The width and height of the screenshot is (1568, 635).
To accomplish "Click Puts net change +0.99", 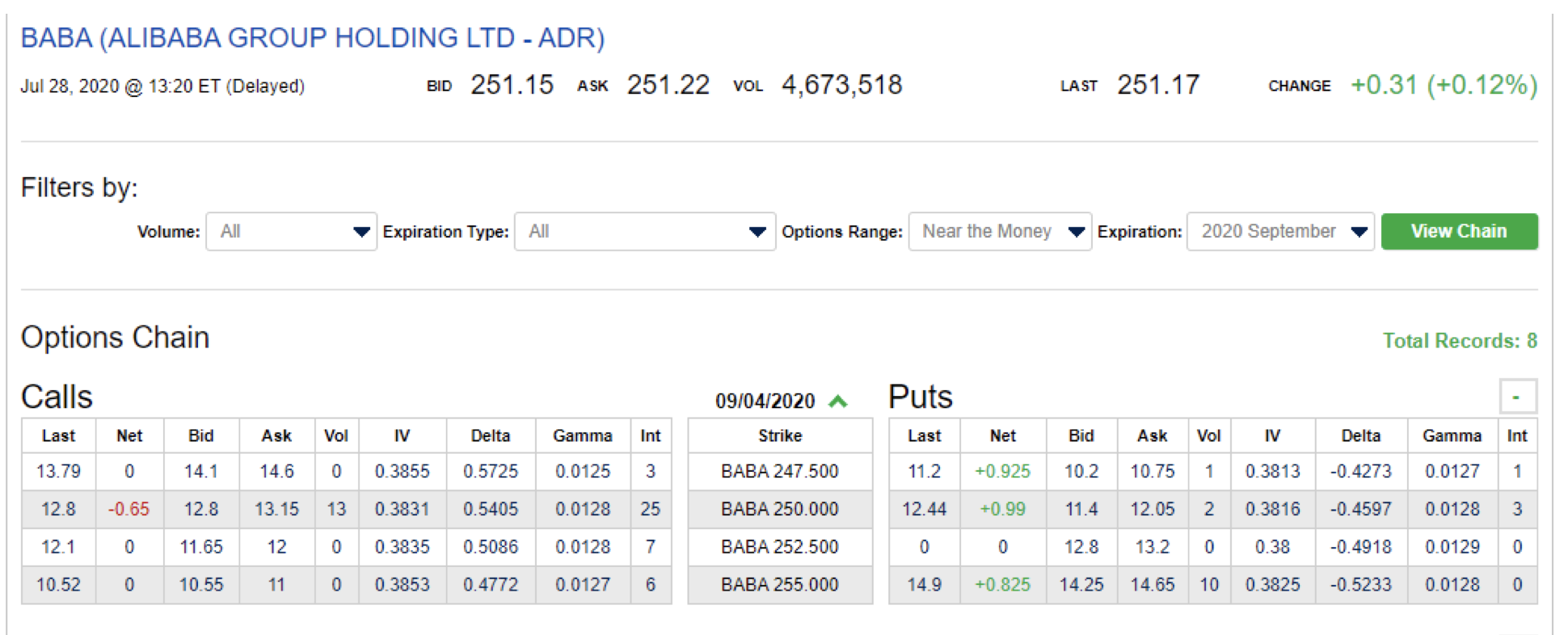I will [x=1003, y=509].
